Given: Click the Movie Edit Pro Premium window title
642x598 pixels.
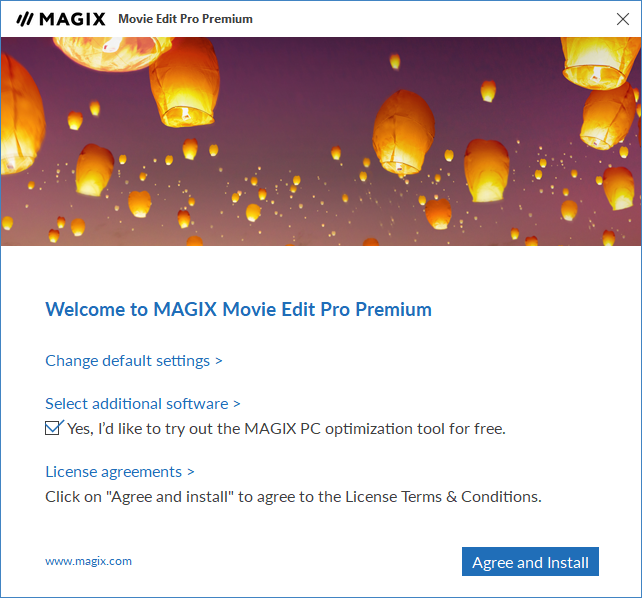Looking at the screenshot, I should [185, 19].
